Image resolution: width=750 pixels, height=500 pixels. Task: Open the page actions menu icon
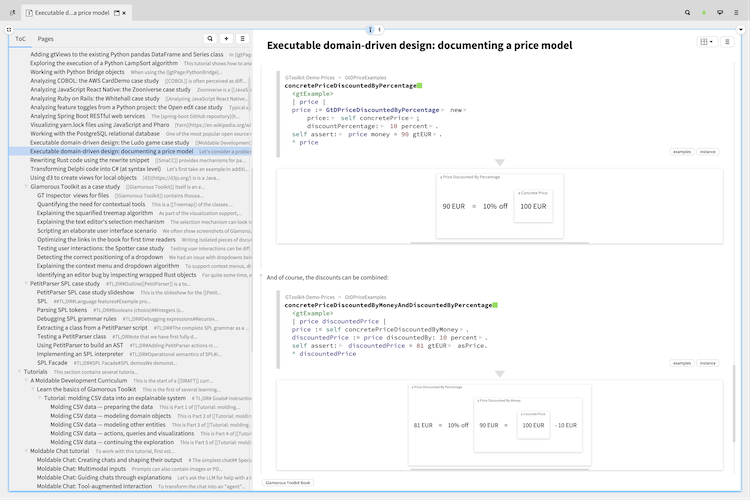(727, 42)
